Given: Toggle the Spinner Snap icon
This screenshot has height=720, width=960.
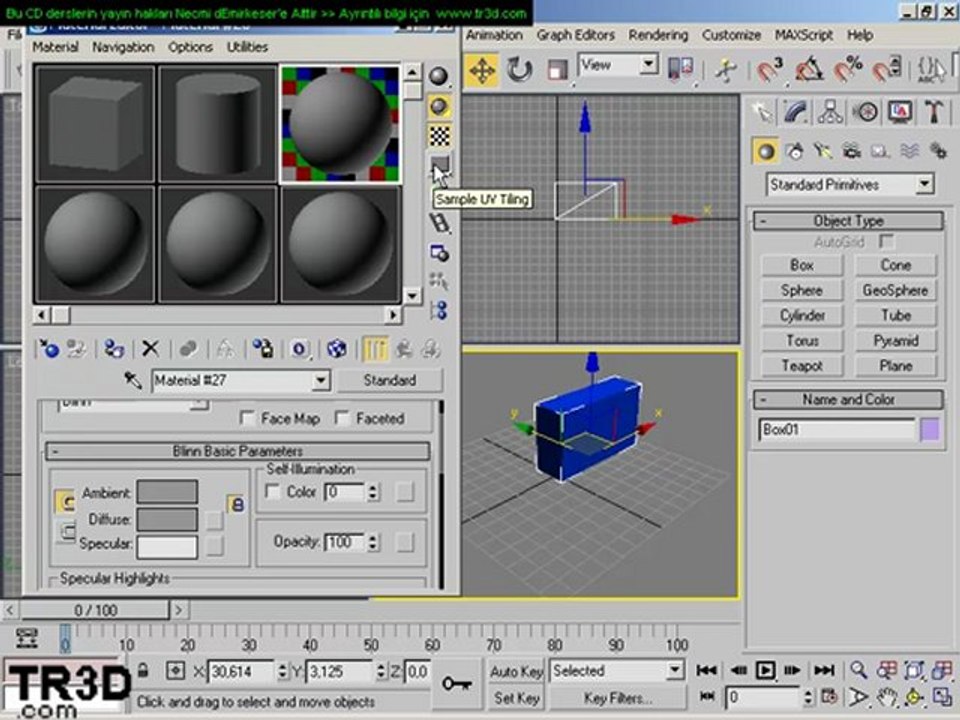Looking at the screenshot, I should click(x=887, y=70).
